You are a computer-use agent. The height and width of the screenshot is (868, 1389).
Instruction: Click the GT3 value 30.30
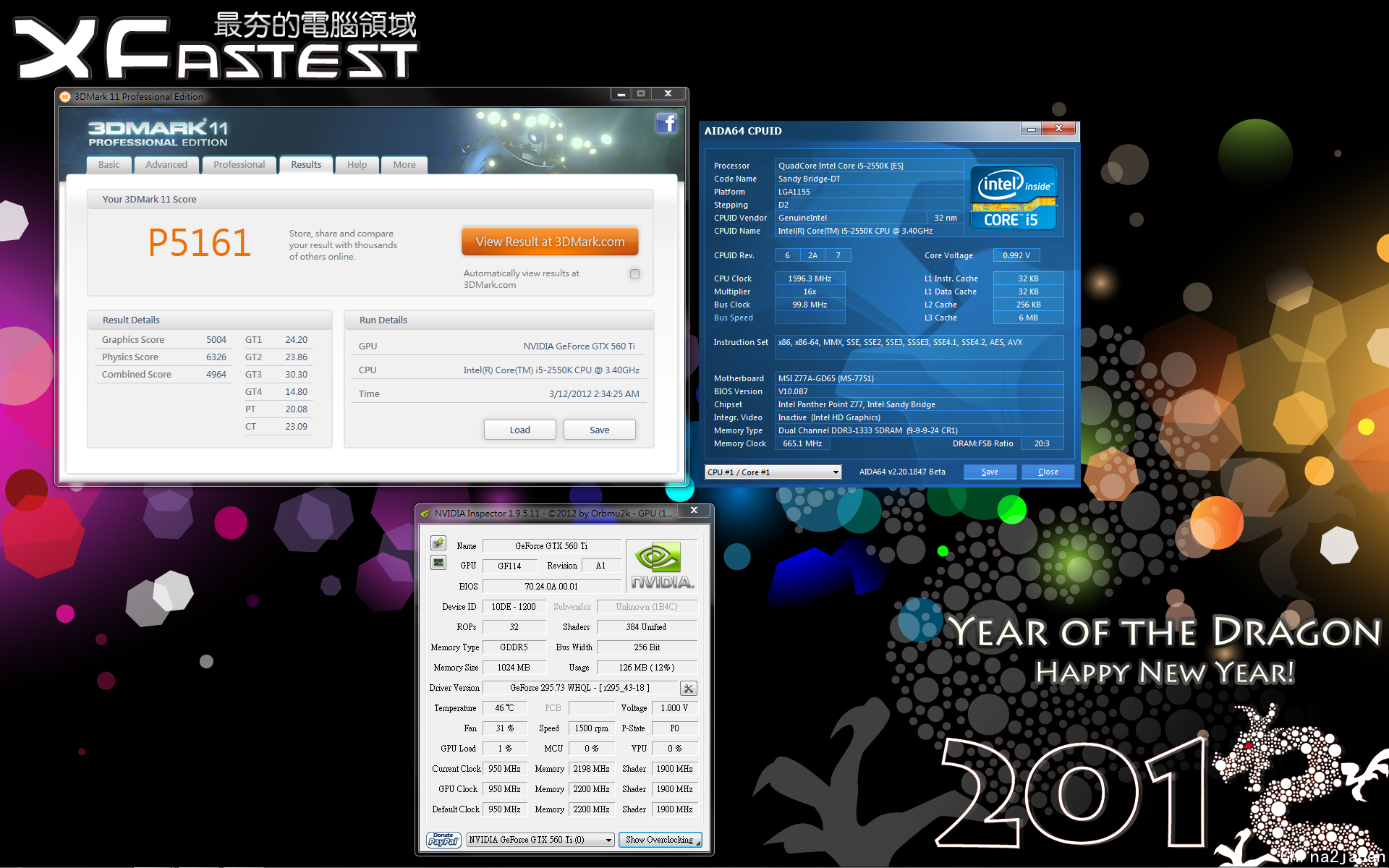[297, 375]
